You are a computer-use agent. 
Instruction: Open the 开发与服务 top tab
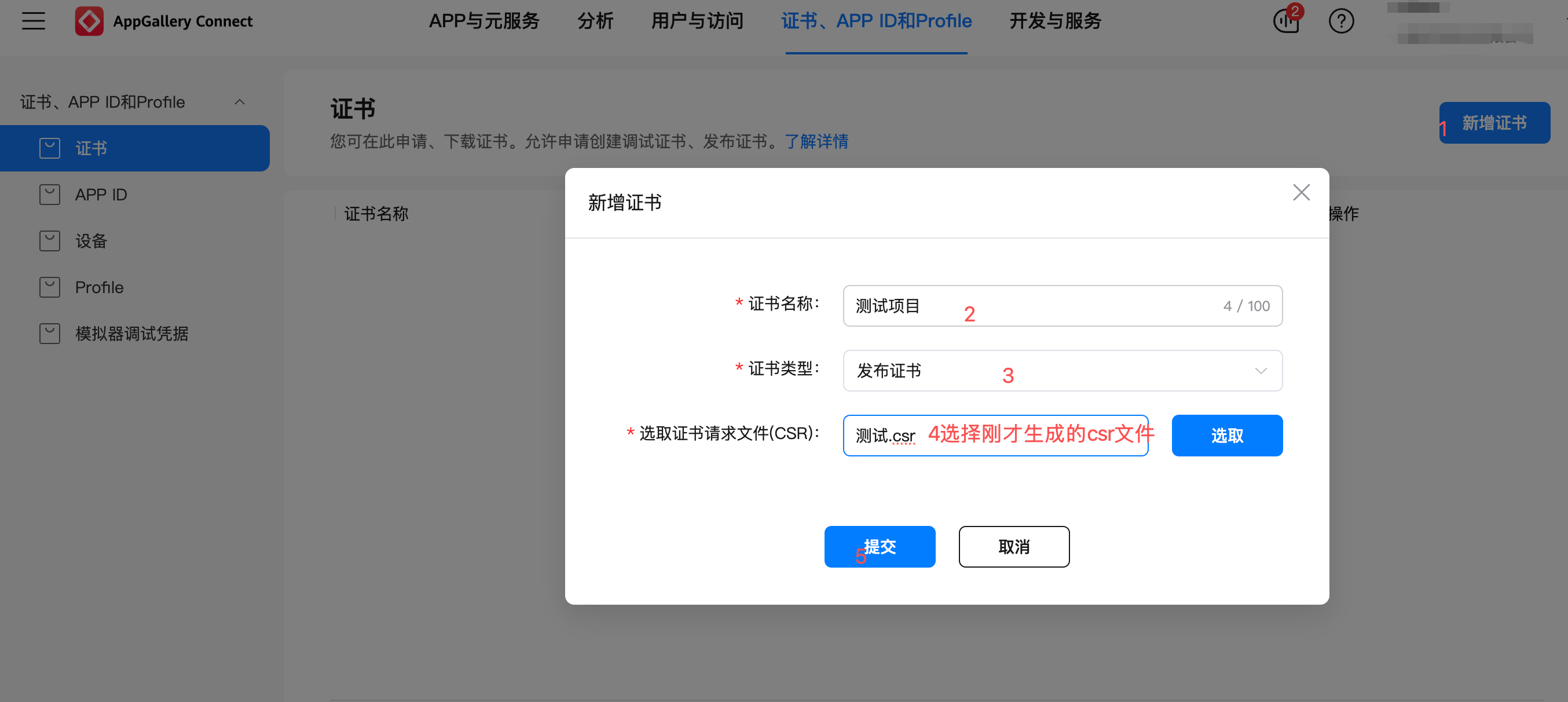tap(1055, 21)
